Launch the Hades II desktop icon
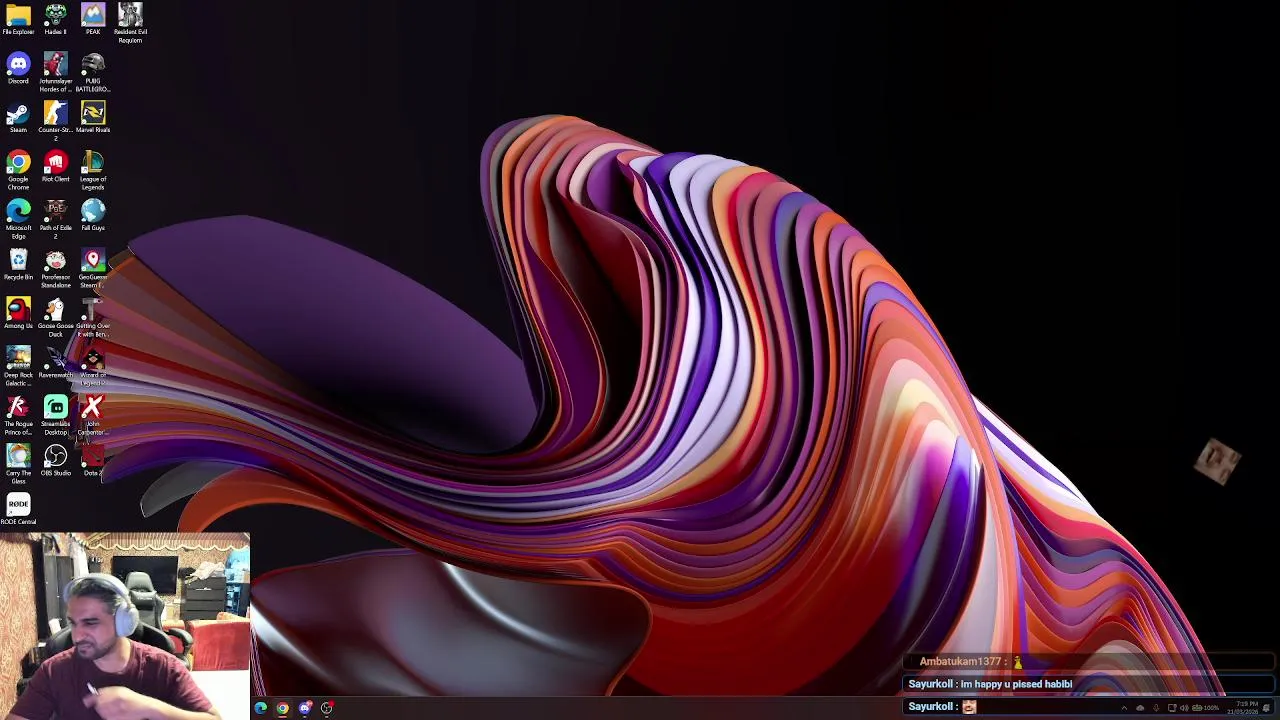The image size is (1280, 720). pos(55,19)
